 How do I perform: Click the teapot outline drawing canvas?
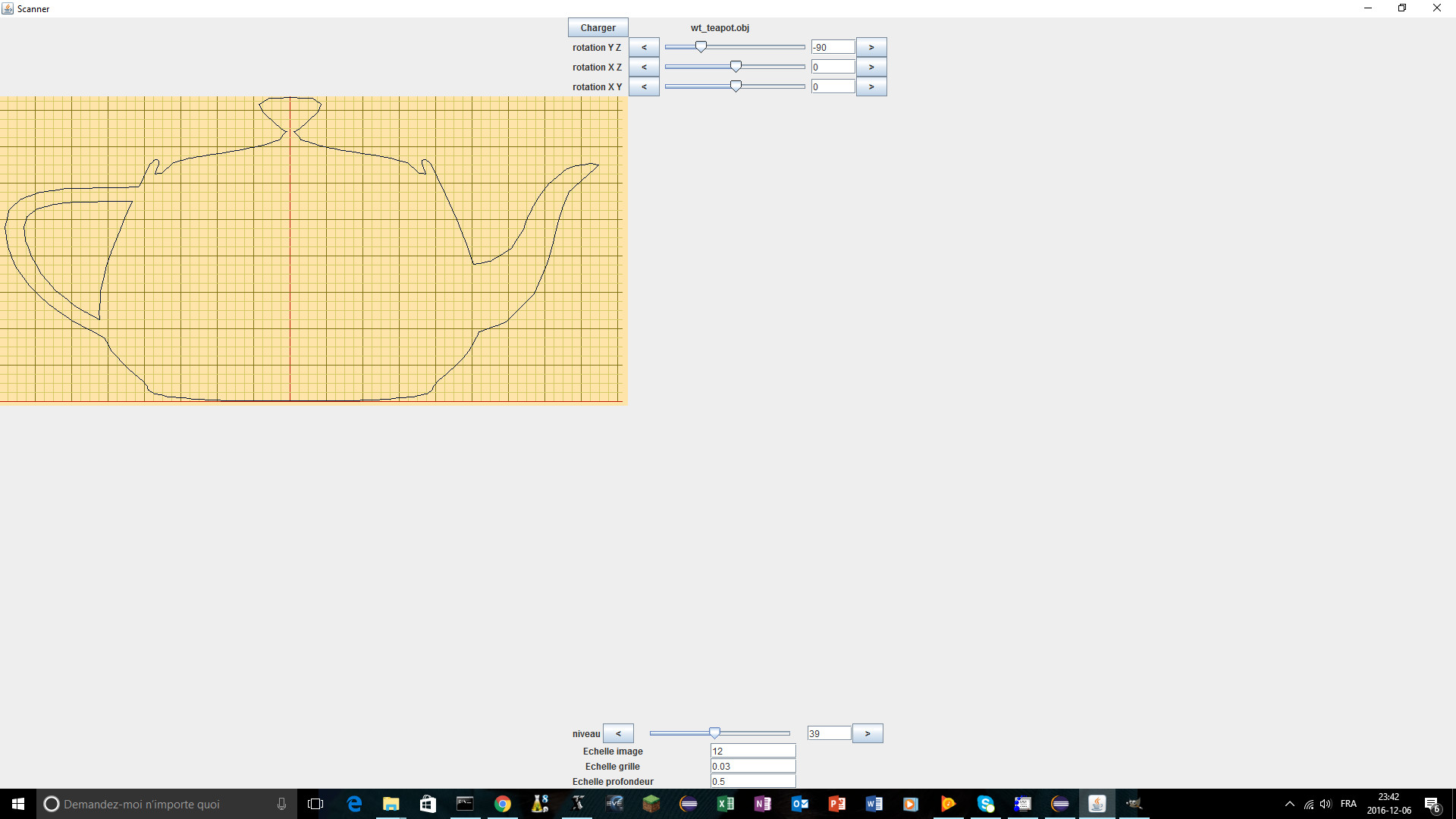(x=313, y=250)
